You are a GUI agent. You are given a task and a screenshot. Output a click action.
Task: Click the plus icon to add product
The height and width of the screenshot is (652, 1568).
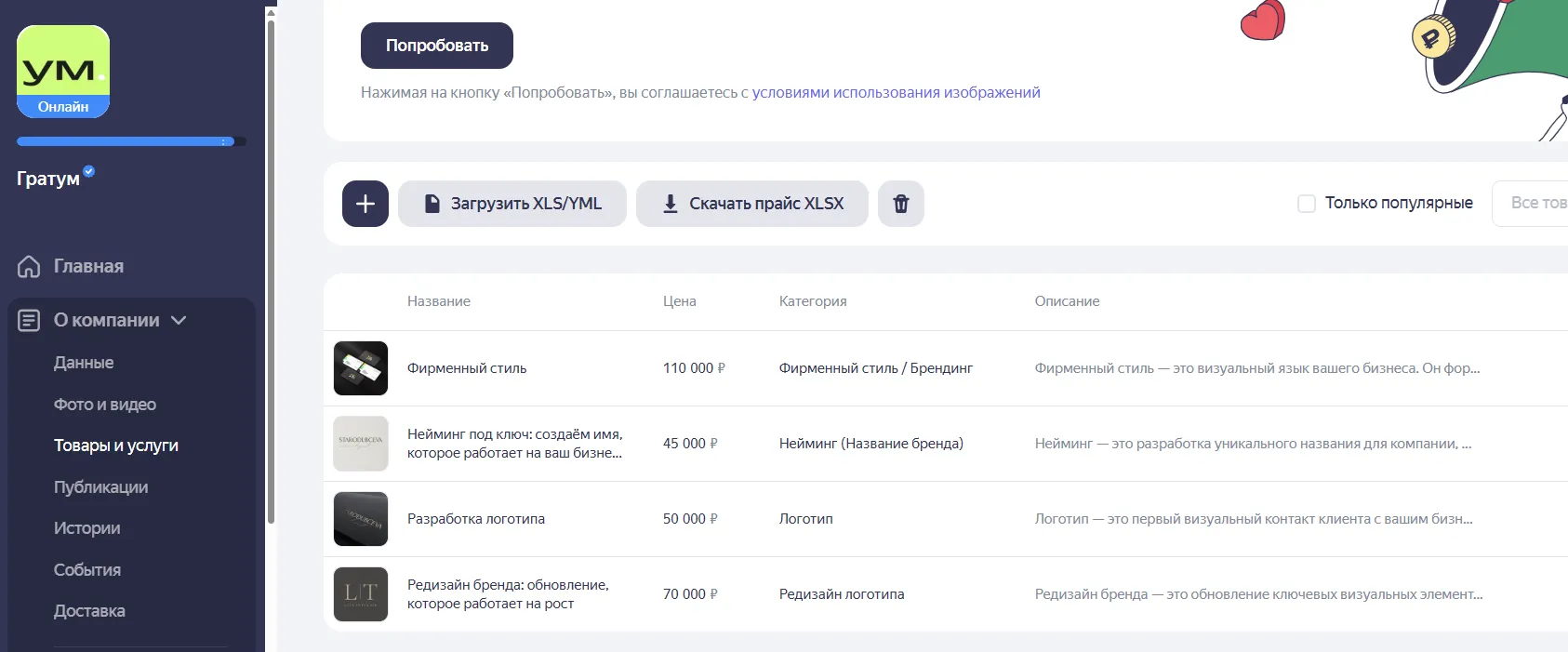[x=365, y=204]
